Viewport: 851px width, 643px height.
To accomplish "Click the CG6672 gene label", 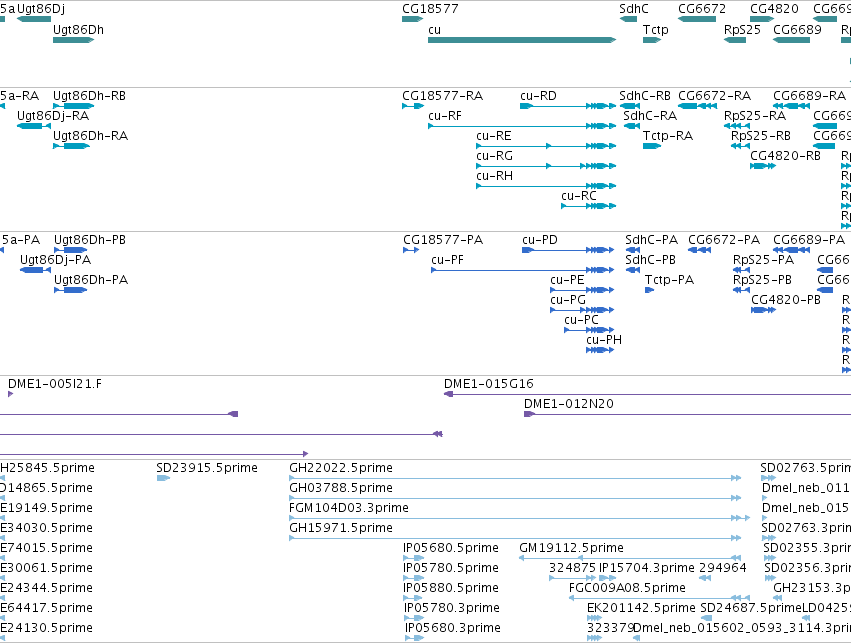I will [x=701, y=9].
